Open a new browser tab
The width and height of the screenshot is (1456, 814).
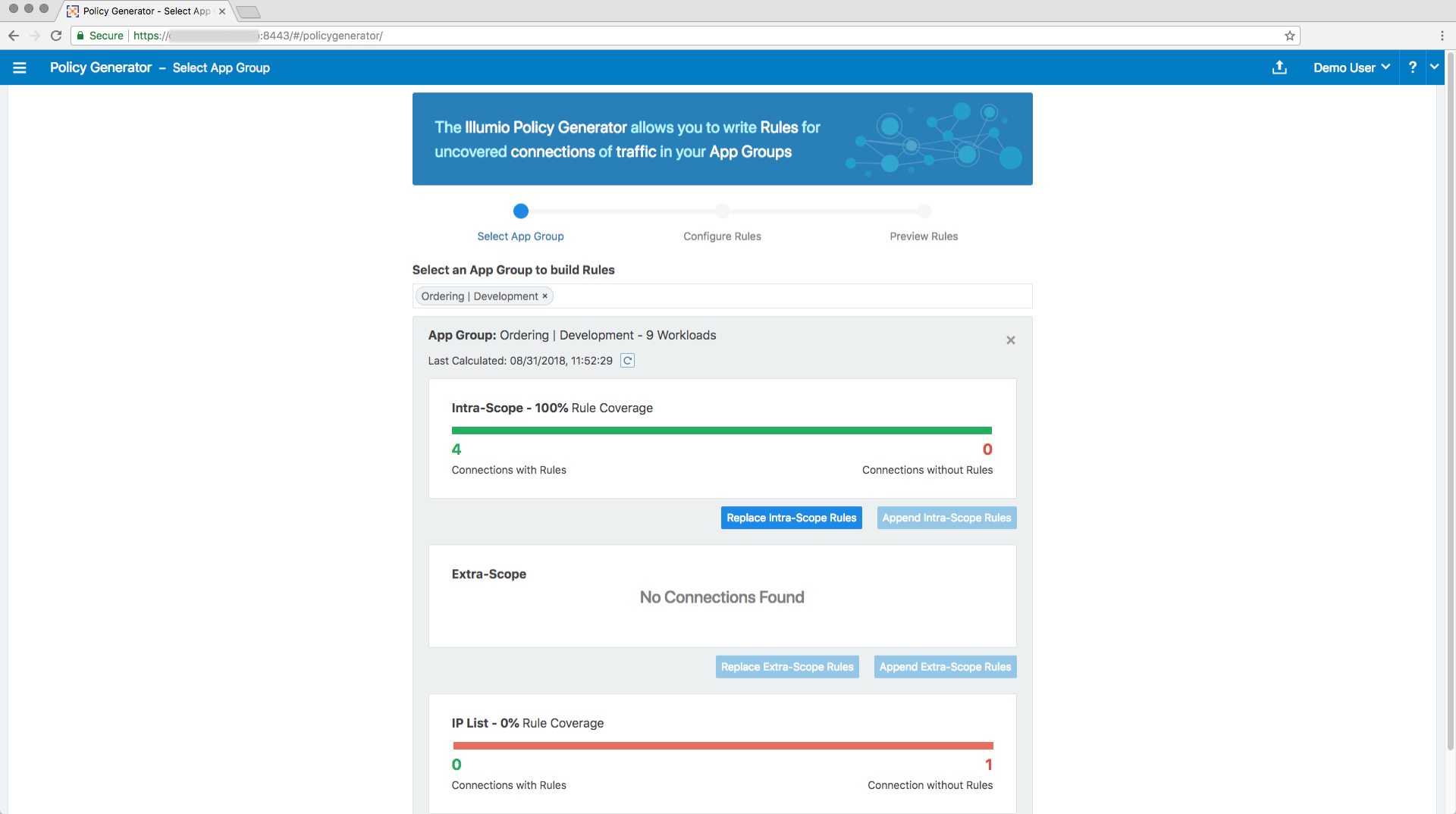coord(248,12)
